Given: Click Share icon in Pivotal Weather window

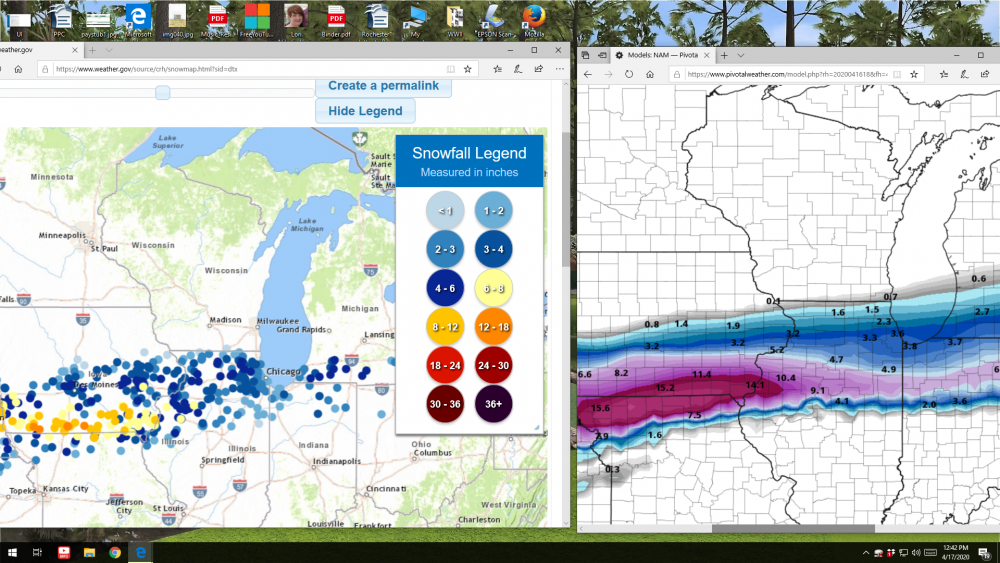Looking at the screenshot, I should click(985, 74).
